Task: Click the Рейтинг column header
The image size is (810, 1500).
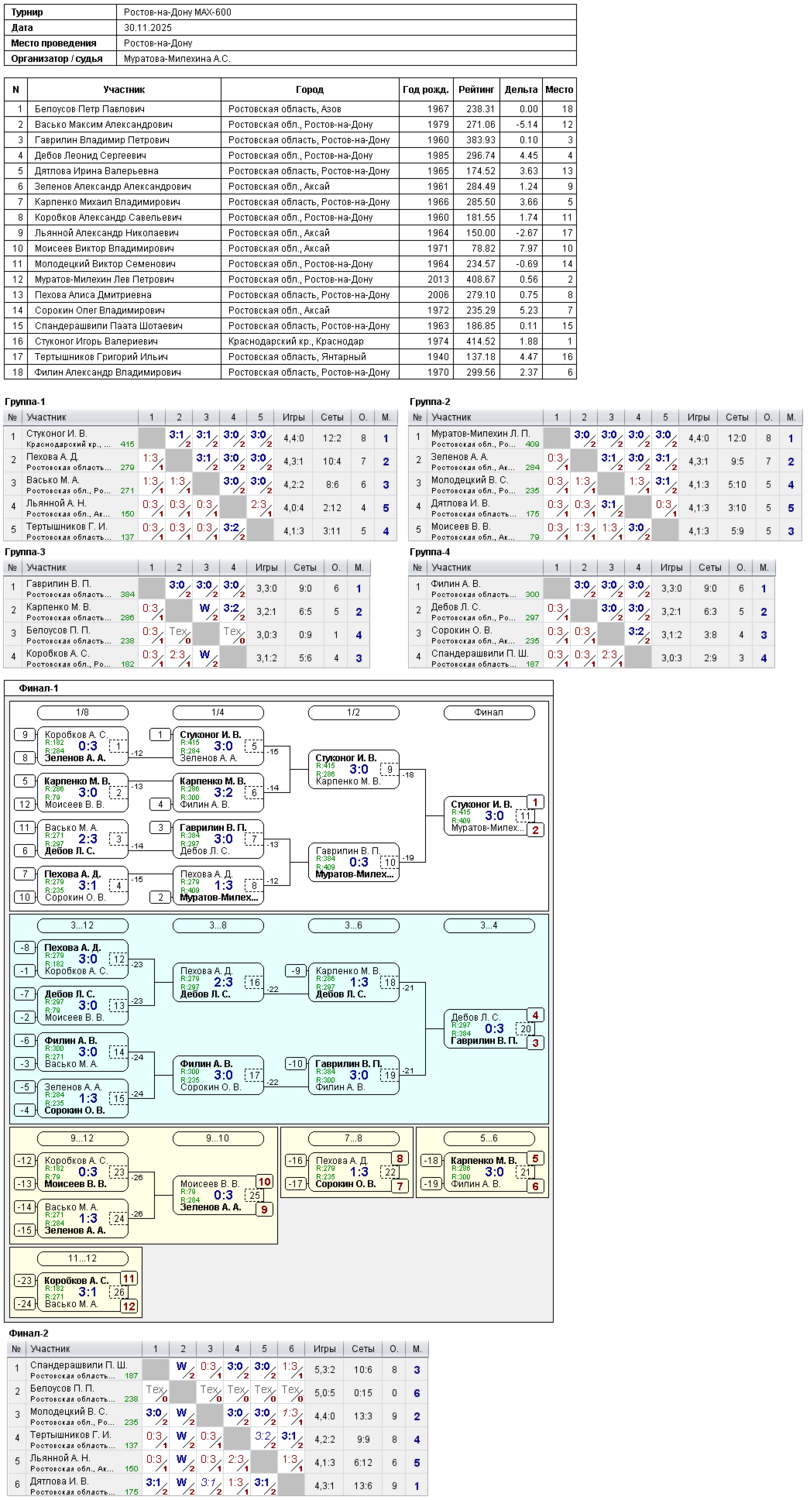Action: [476, 89]
